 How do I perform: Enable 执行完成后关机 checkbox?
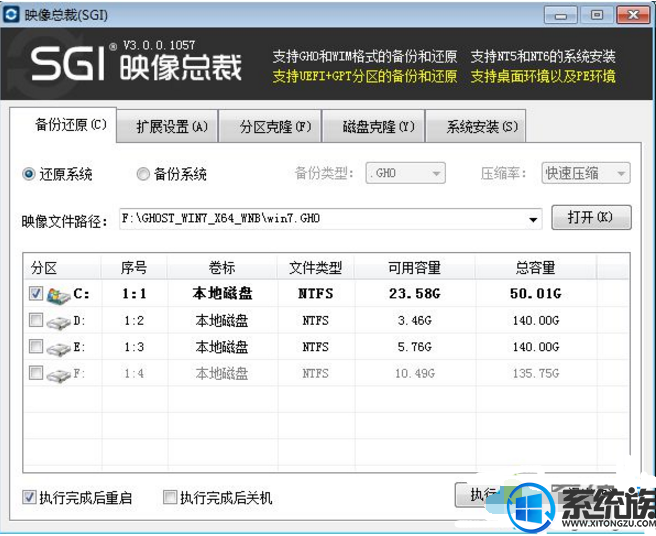point(170,497)
